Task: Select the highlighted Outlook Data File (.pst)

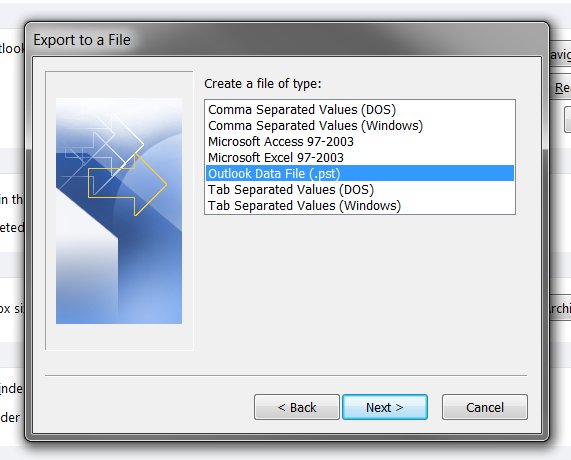Action: click(360, 173)
